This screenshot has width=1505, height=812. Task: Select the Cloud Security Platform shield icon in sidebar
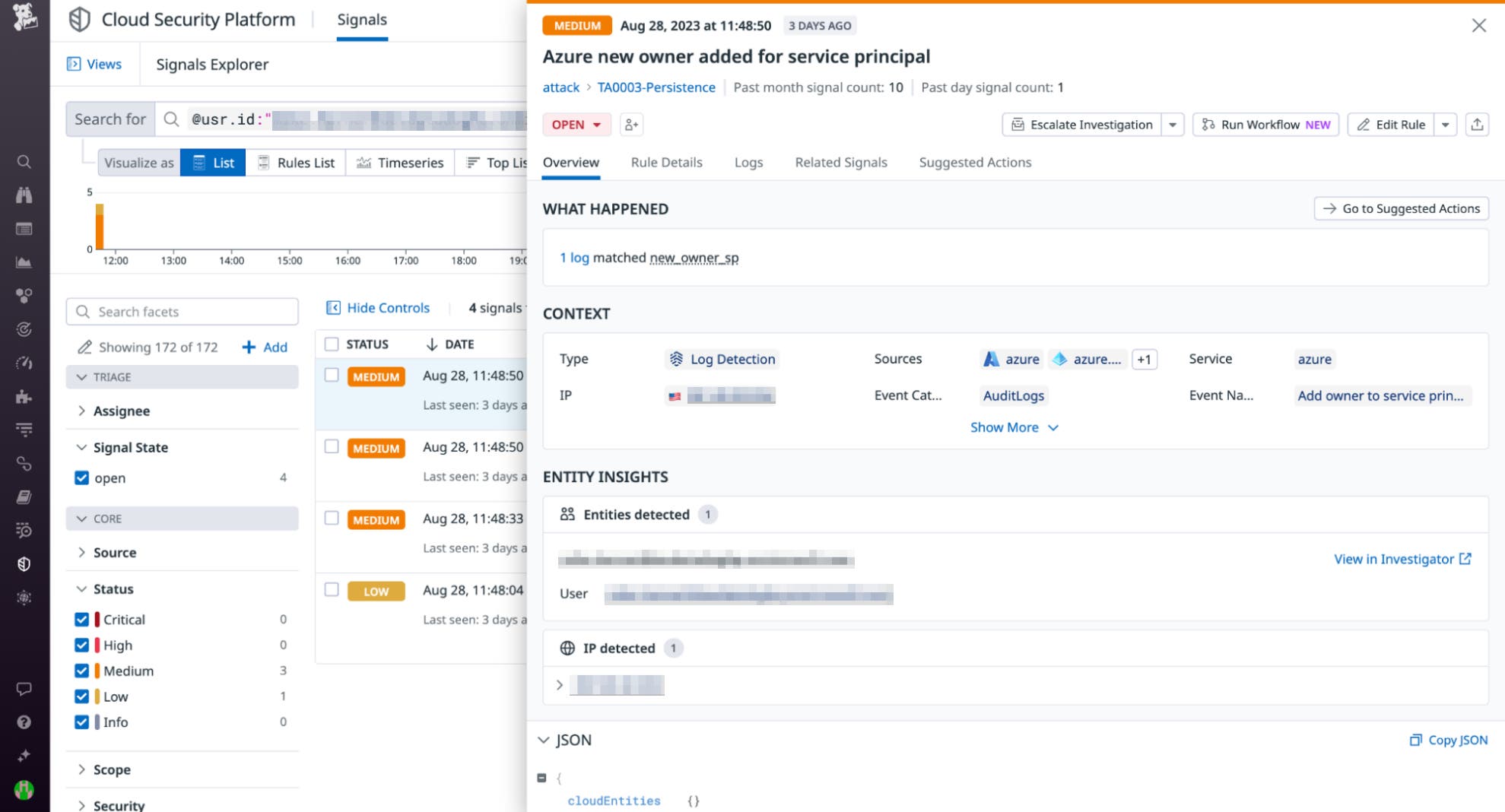point(24,563)
